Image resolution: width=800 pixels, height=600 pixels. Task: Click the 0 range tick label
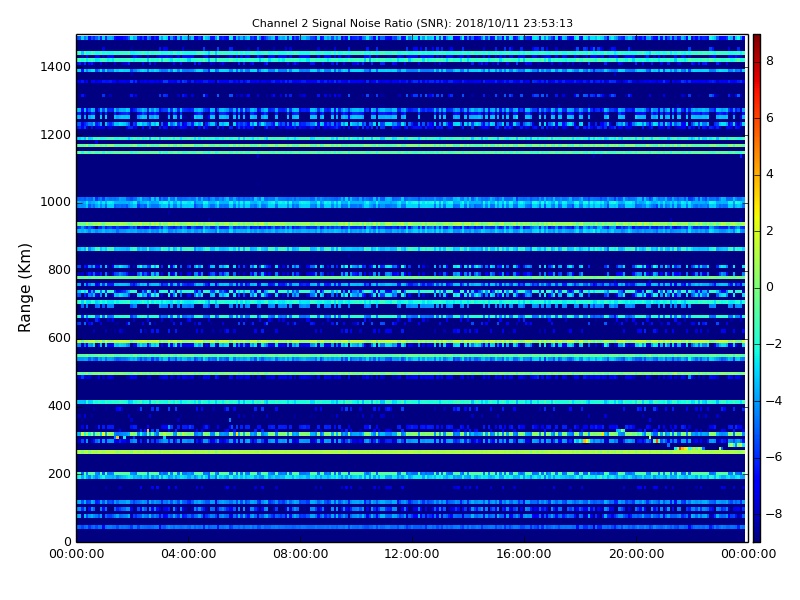coord(67,541)
